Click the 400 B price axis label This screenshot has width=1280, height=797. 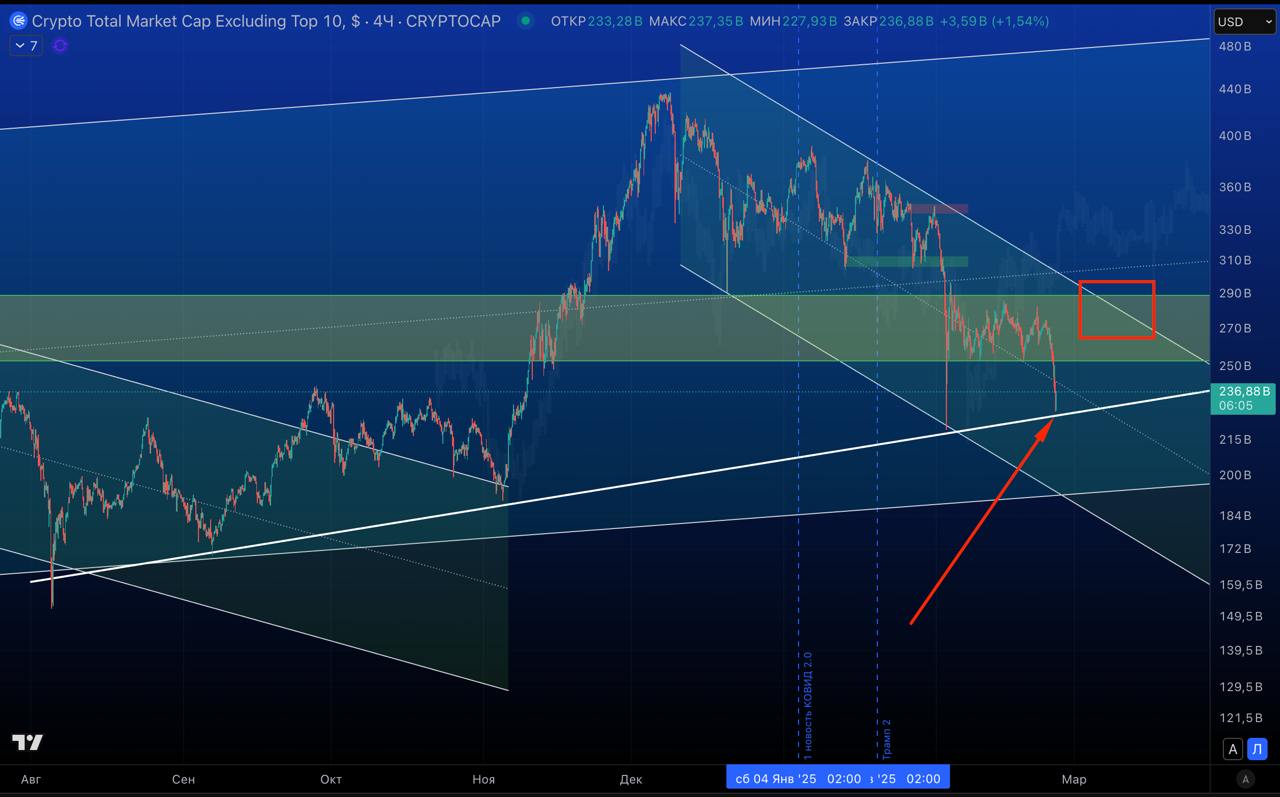(1235, 136)
